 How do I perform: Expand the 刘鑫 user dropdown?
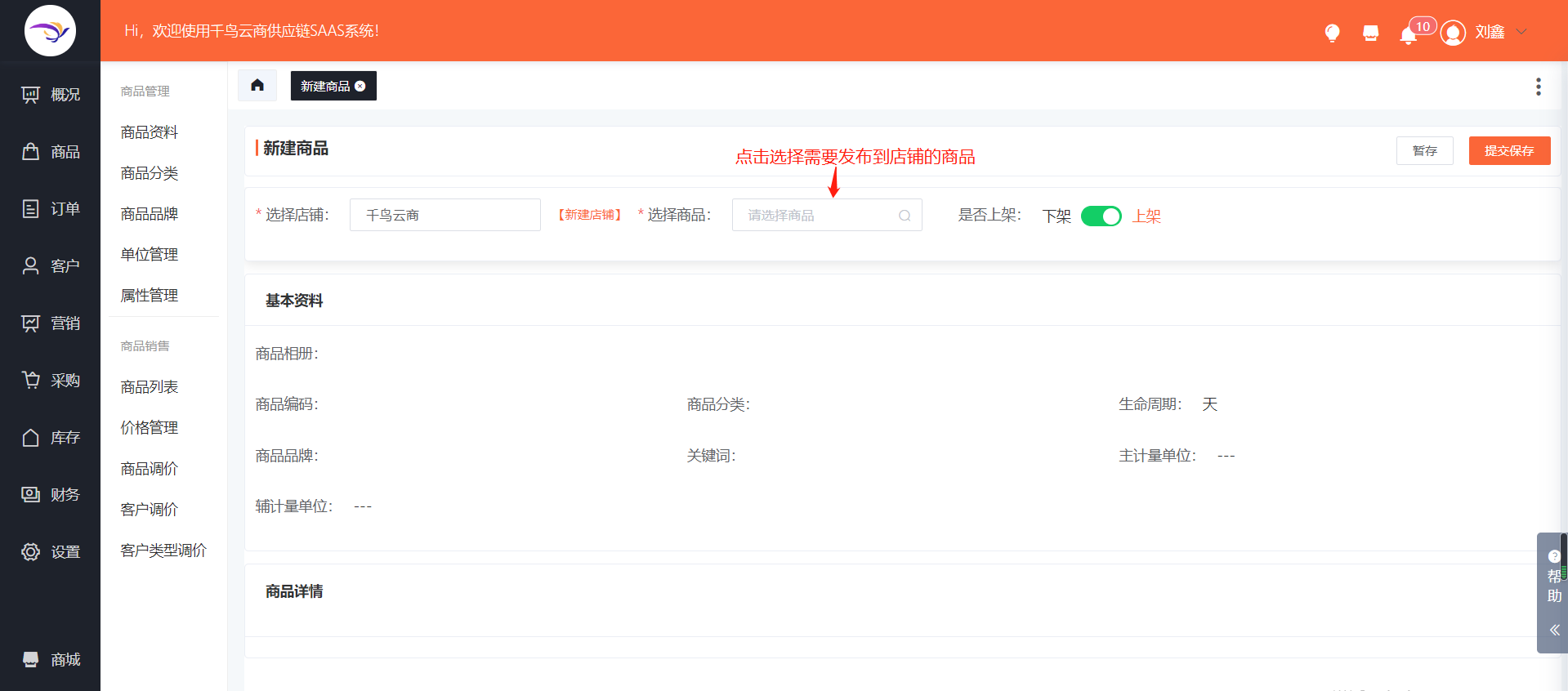point(1521,32)
